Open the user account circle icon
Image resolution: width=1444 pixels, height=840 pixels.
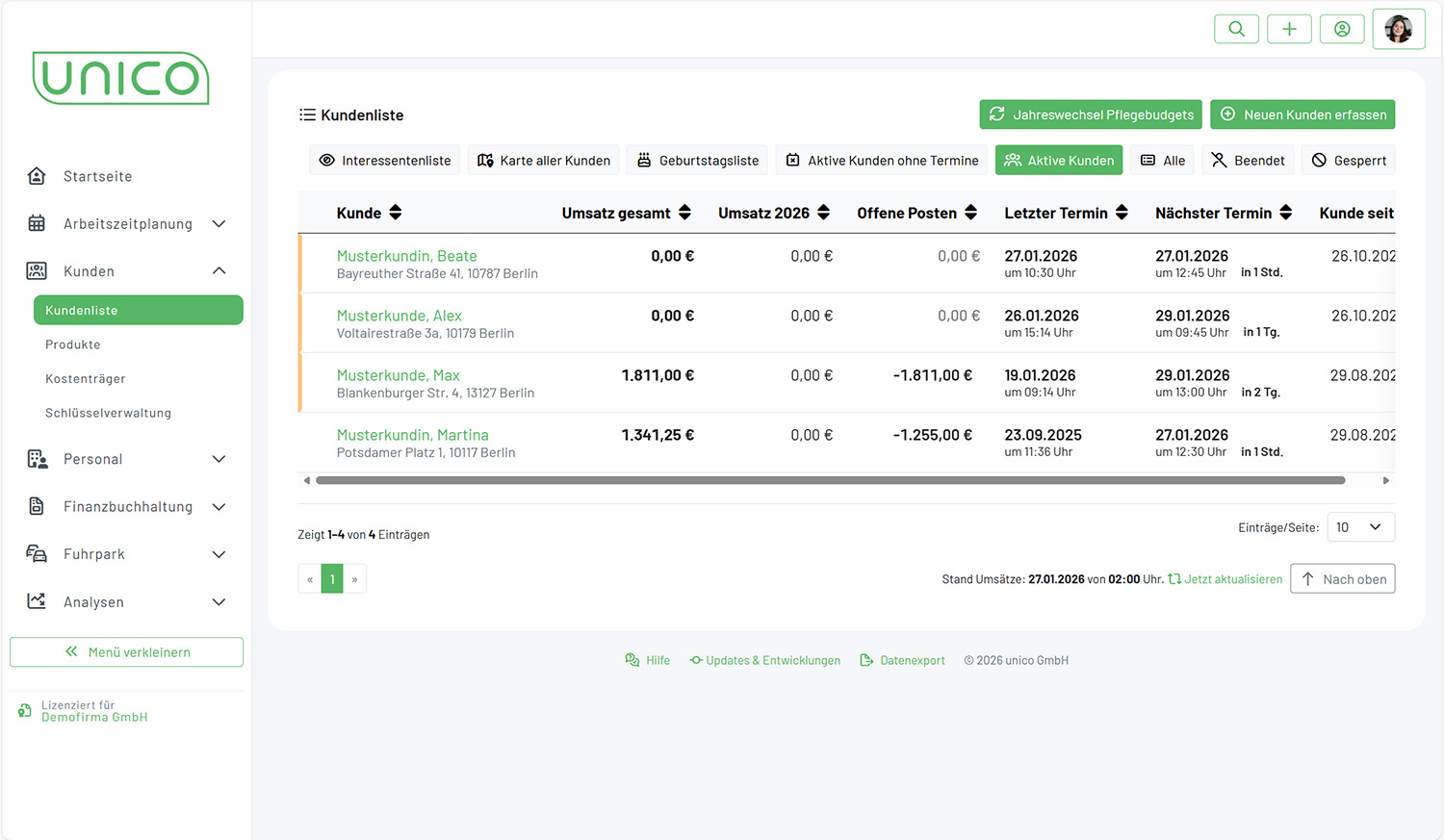(x=1342, y=29)
